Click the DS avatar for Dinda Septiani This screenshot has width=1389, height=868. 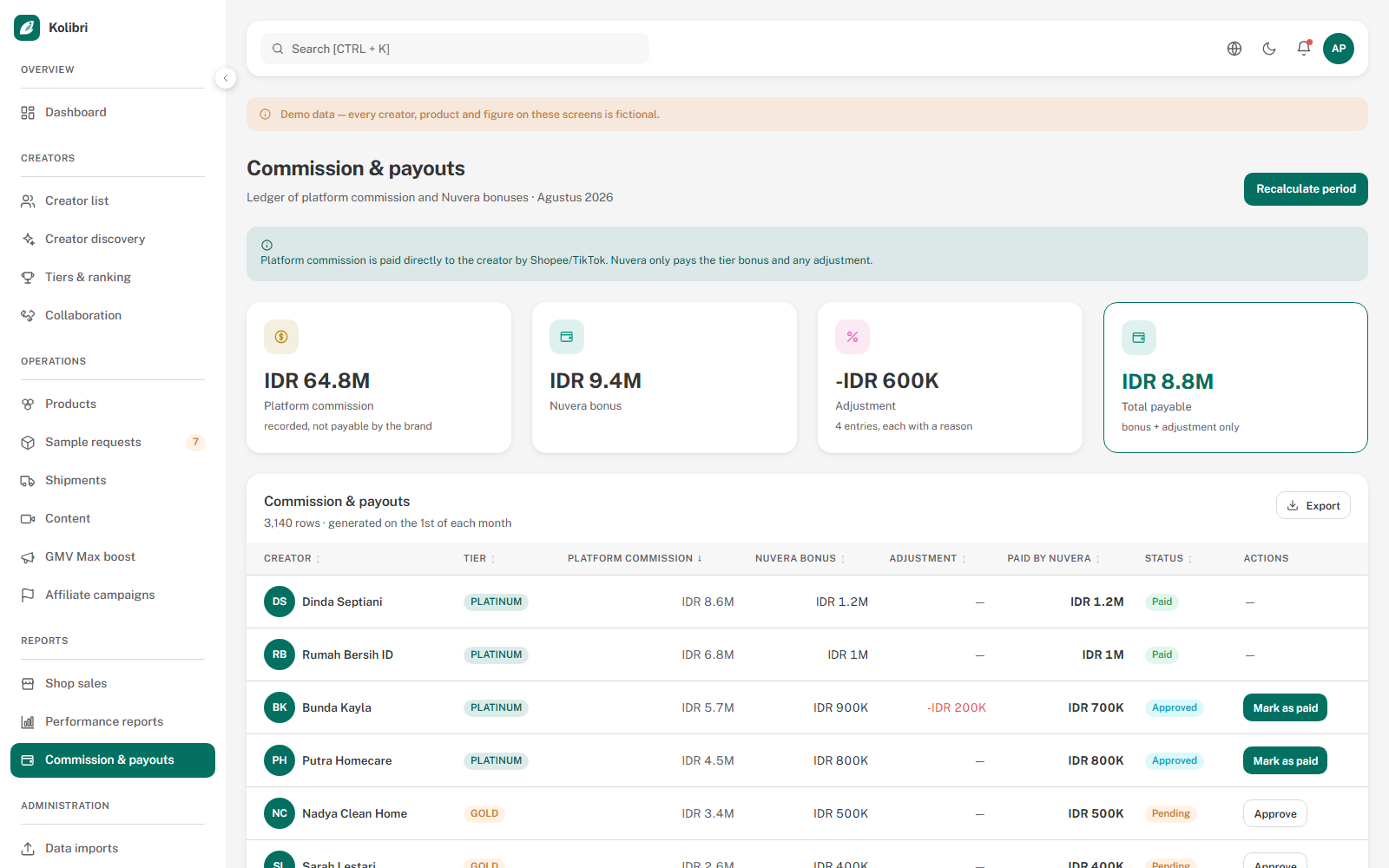[x=280, y=602]
